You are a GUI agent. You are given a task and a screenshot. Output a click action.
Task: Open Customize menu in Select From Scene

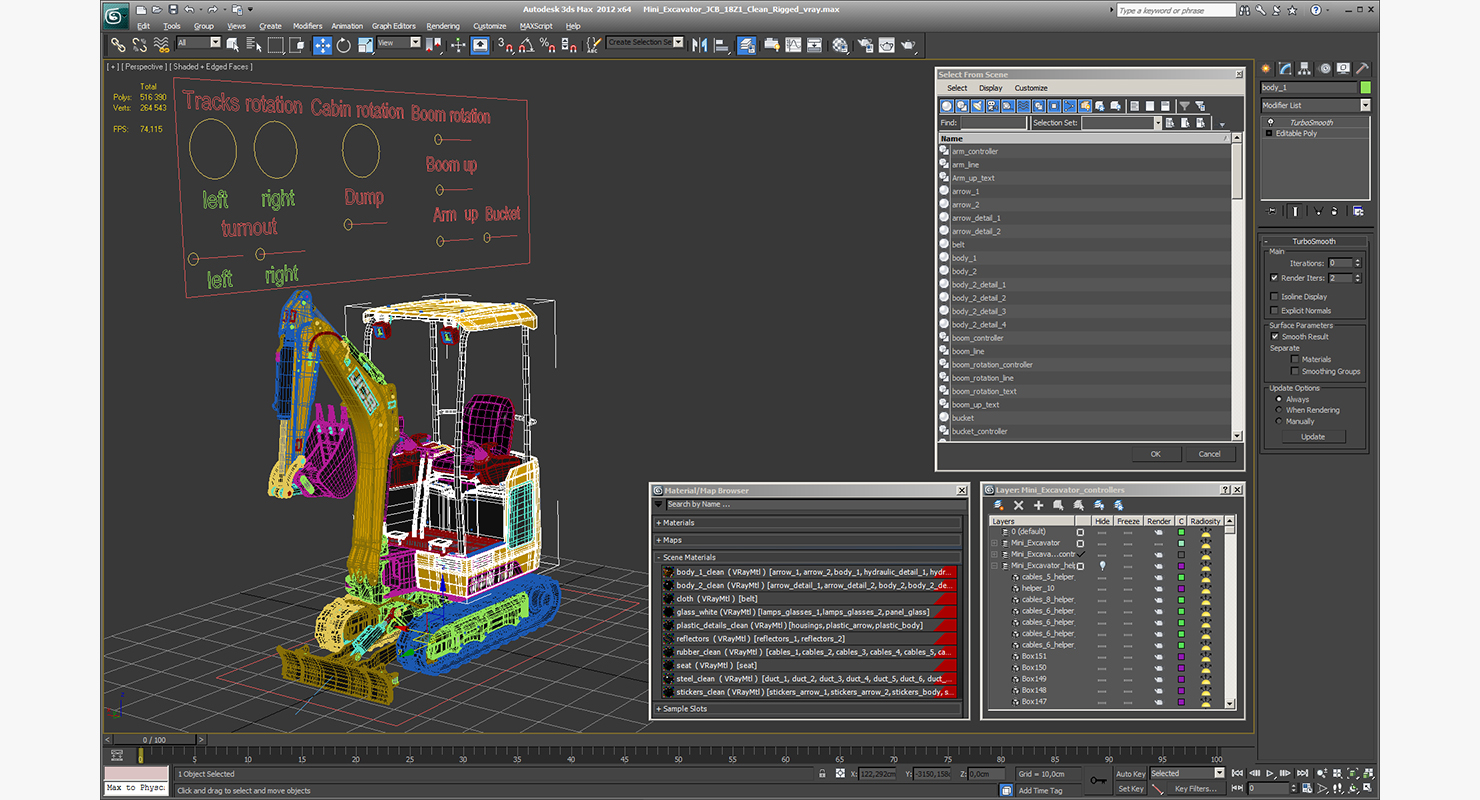pyautogui.click(x=1031, y=88)
